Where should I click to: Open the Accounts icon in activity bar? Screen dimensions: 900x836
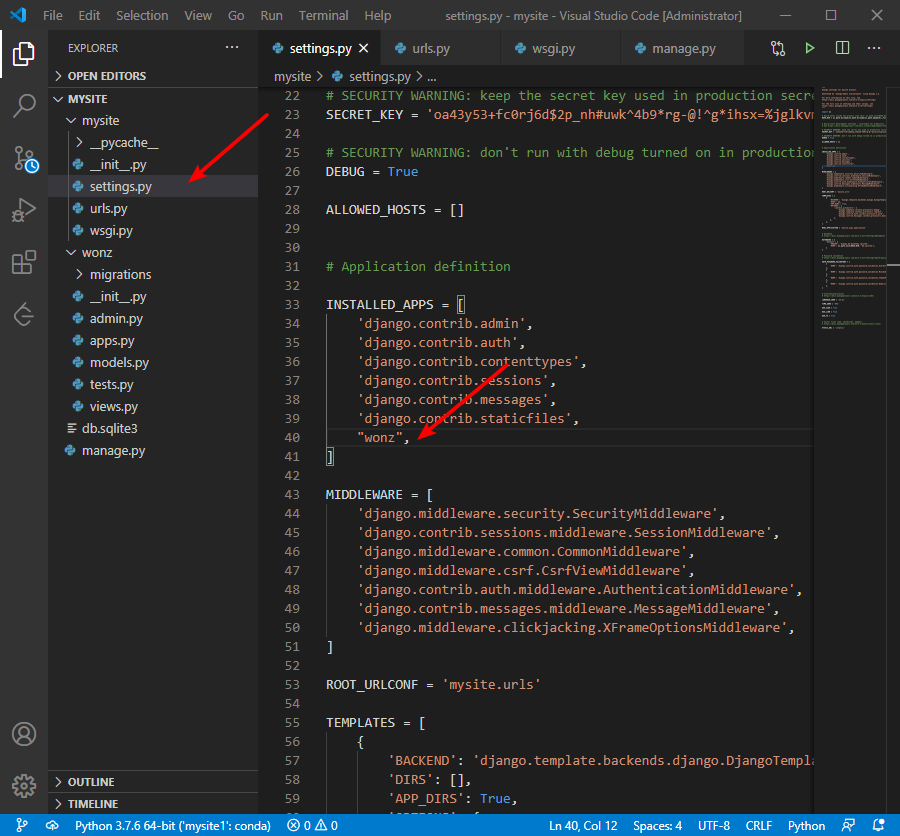point(24,734)
